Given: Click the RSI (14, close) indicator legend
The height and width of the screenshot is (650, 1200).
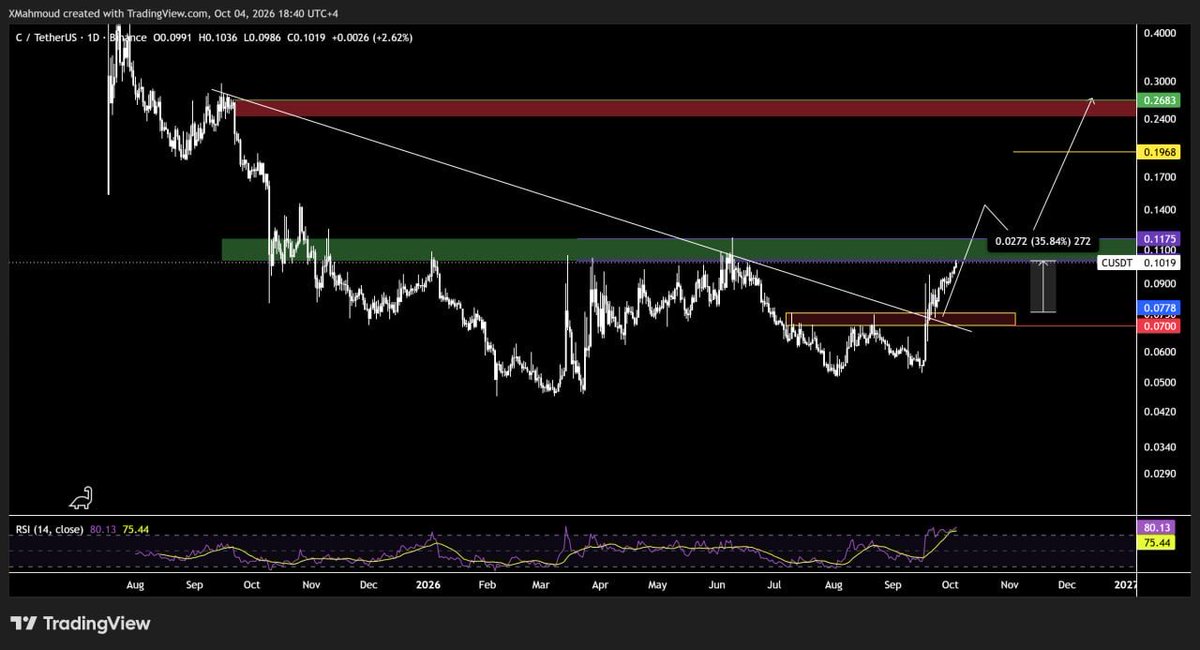Looking at the screenshot, I should [x=50, y=531].
